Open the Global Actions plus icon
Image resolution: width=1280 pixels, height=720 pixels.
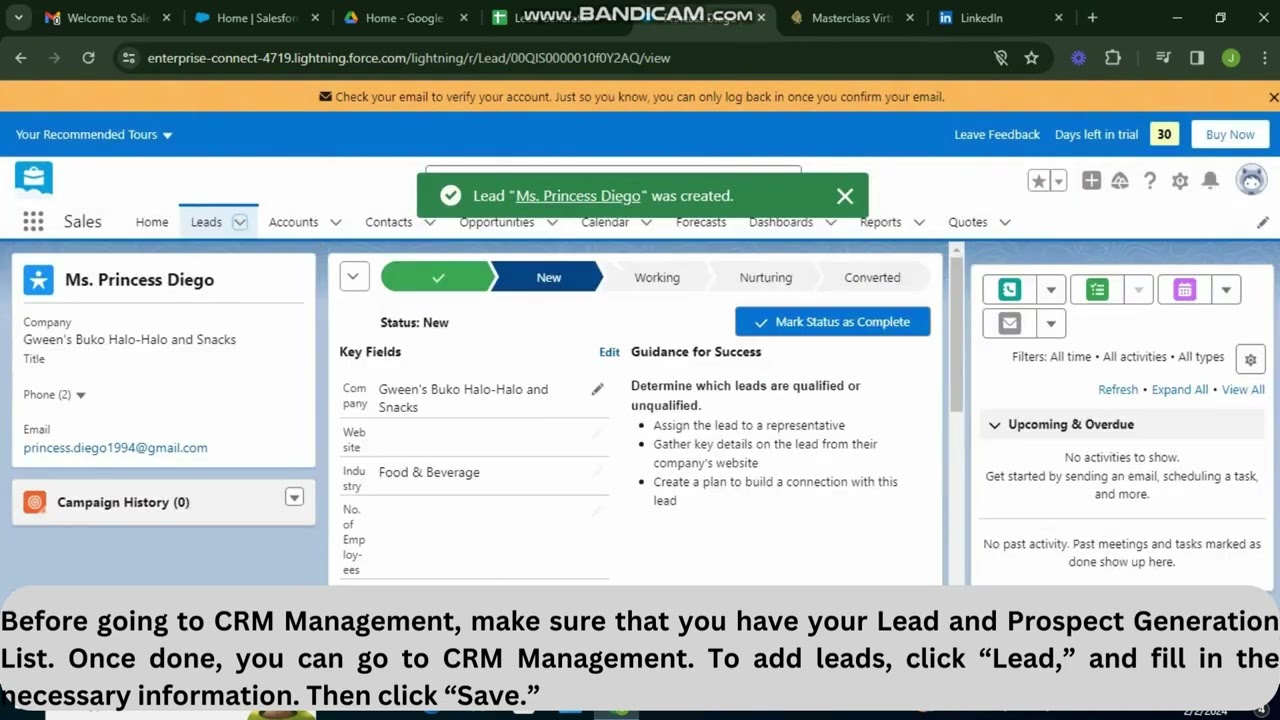pyautogui.click(x=1091, y=180)
